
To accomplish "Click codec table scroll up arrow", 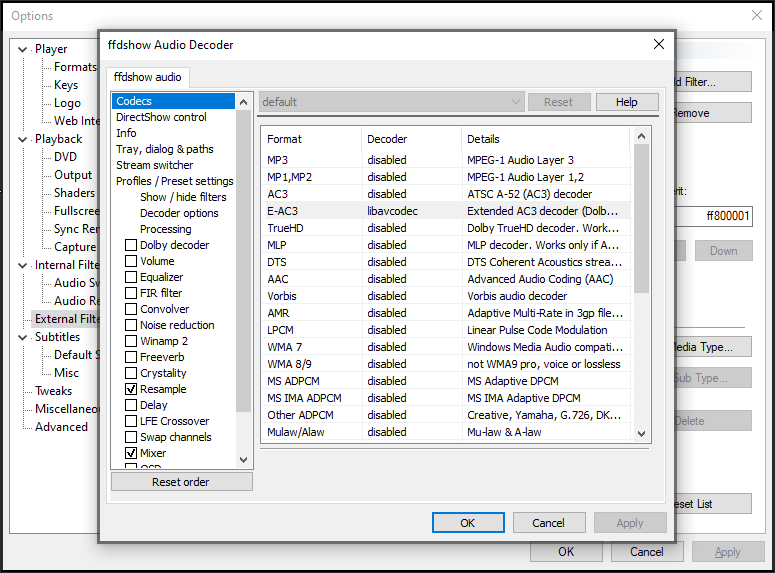I will 642,136.
